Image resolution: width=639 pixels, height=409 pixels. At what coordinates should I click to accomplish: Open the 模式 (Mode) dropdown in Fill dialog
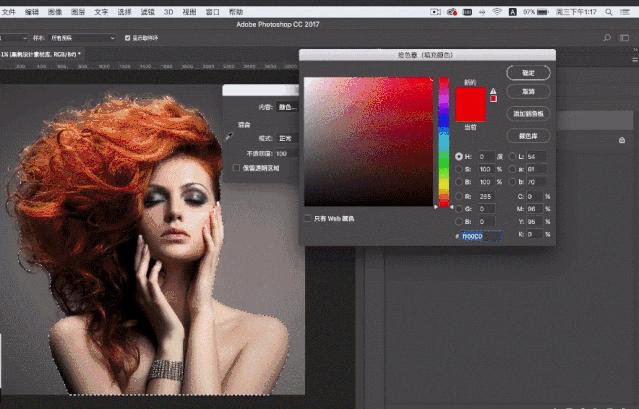tap(288, 139)
